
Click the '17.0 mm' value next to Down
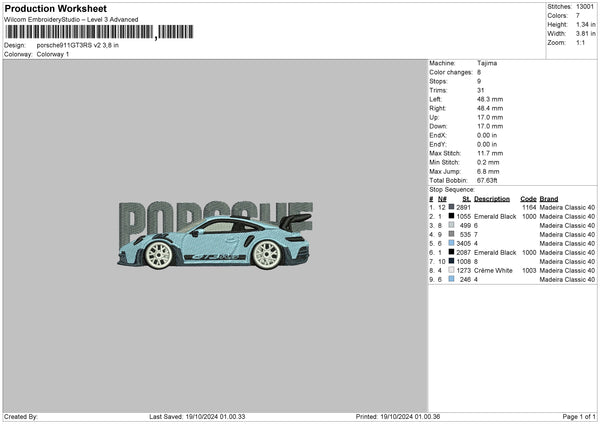click(x=490, y=126)
